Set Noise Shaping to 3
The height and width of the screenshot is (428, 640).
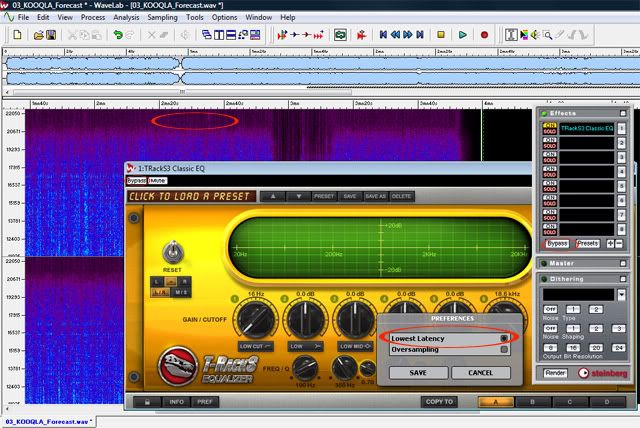coord(619,328)
